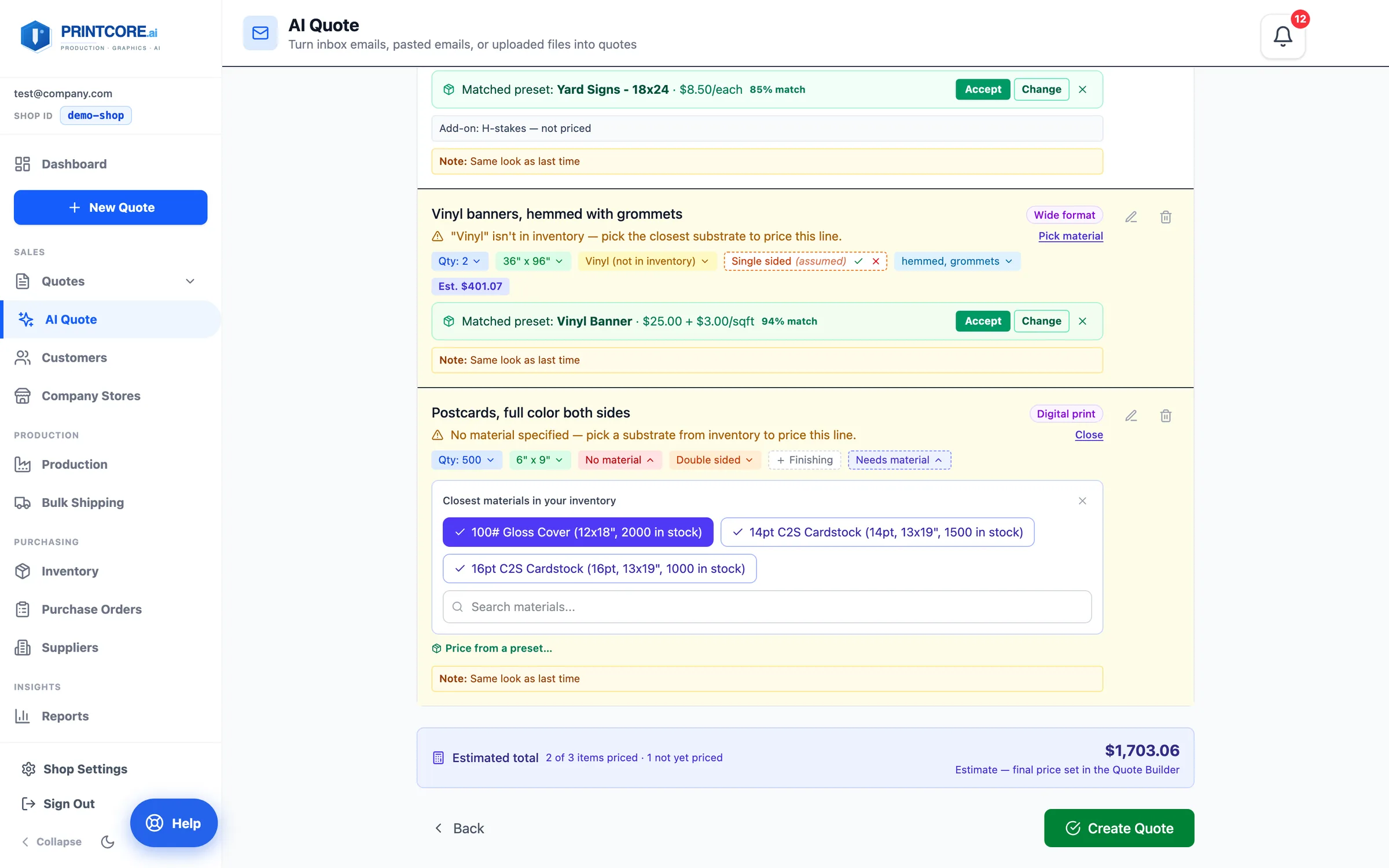Click the Pick material link
Screen dimensions: 1389x868
tap(1071, 236)
